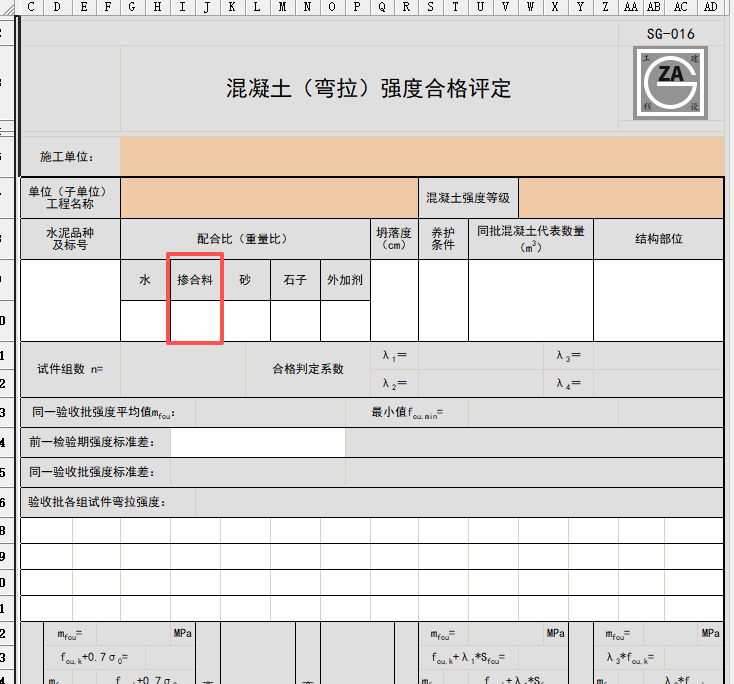Select column header AA
This screenshot has width=734, height=684.
(631, 7)
